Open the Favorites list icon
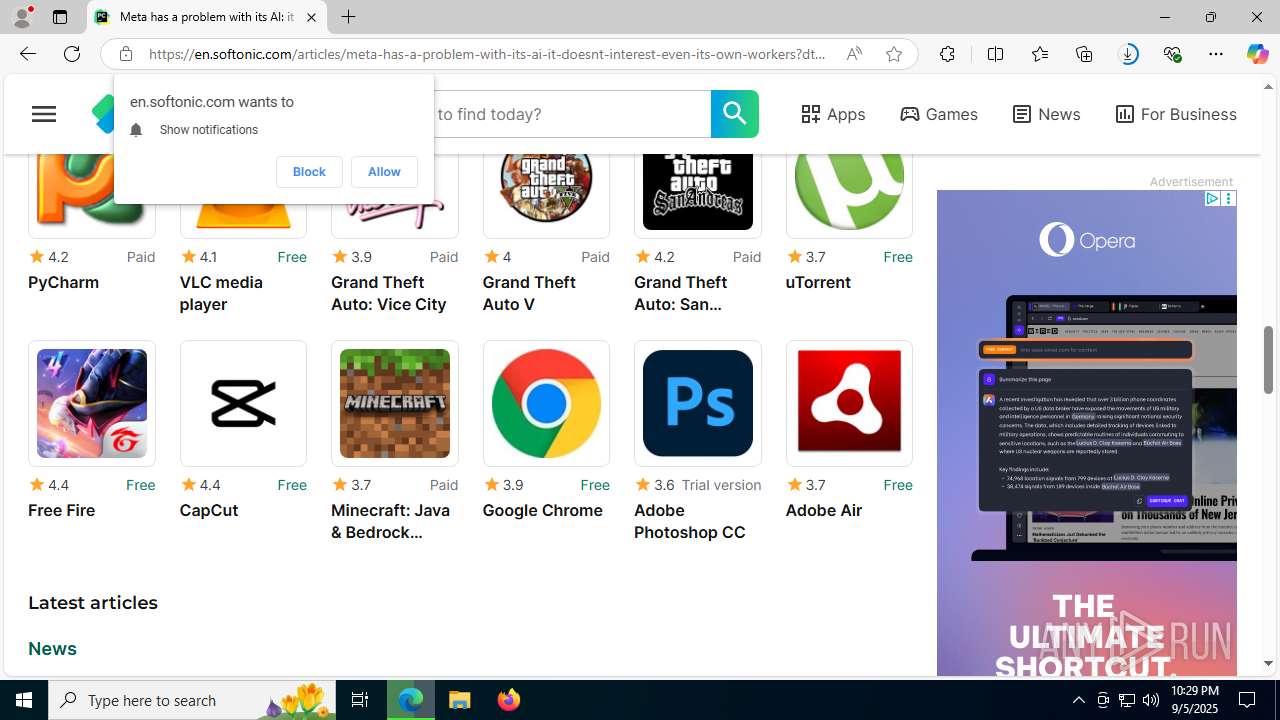 (1040, 54)
